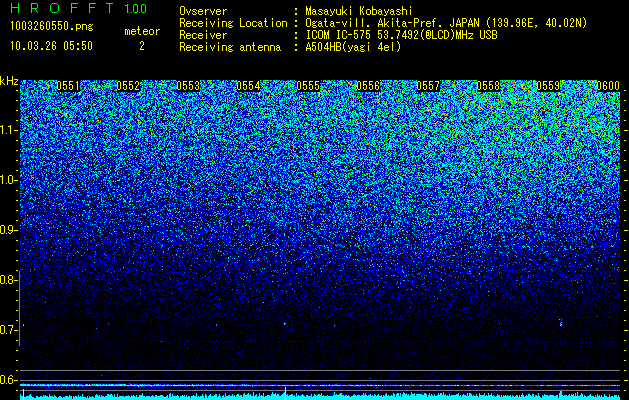Click the "Receiver" field label

click(x=203, y=35)
